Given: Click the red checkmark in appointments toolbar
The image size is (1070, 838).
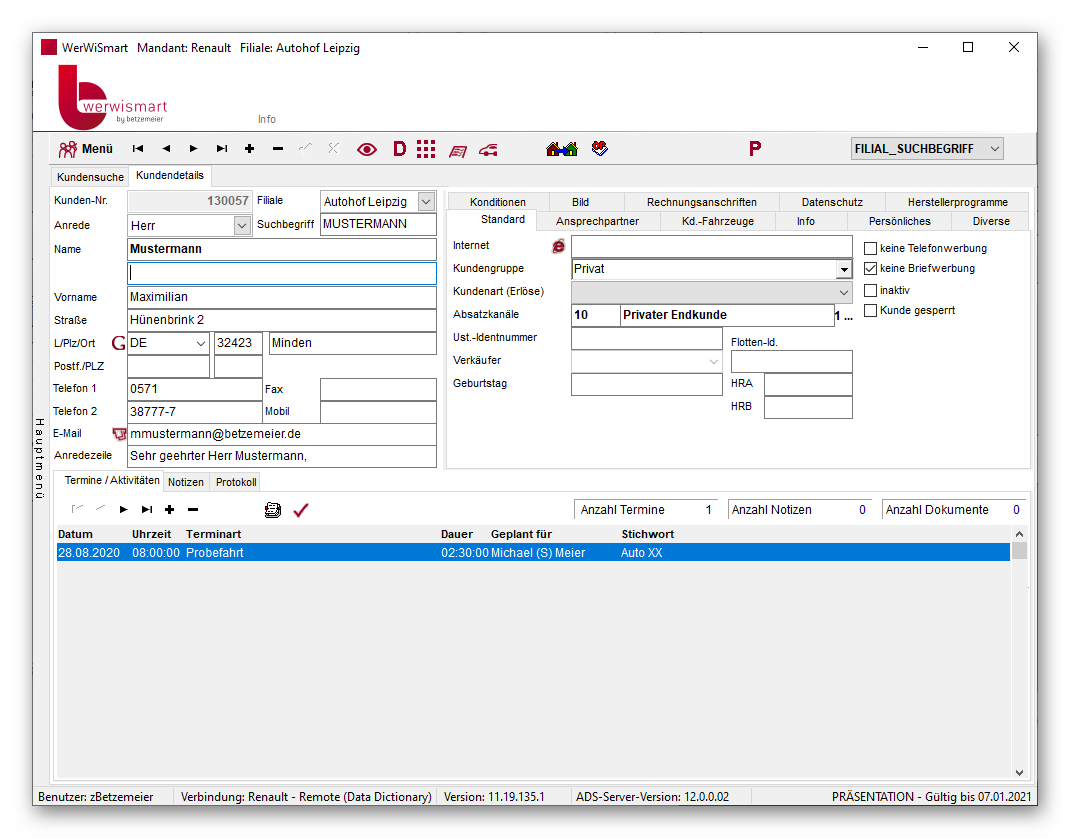Looking at the screenshot, I should [x=301, y=510].
